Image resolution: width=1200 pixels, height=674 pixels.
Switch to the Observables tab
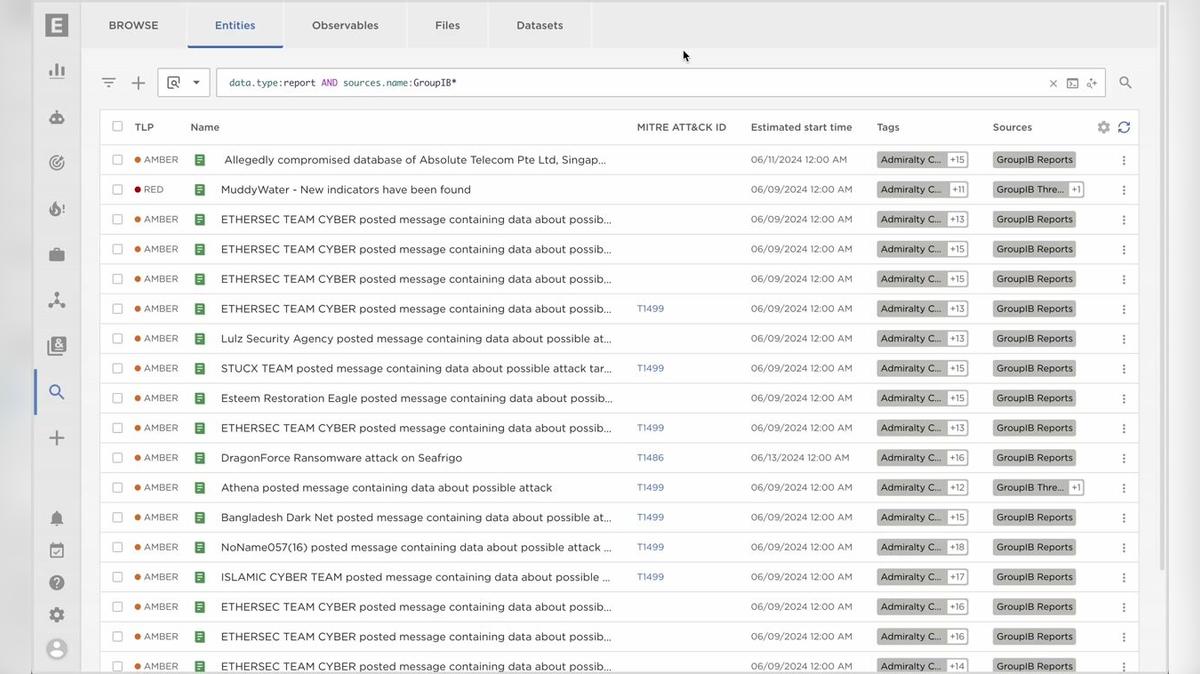[345, 25]
